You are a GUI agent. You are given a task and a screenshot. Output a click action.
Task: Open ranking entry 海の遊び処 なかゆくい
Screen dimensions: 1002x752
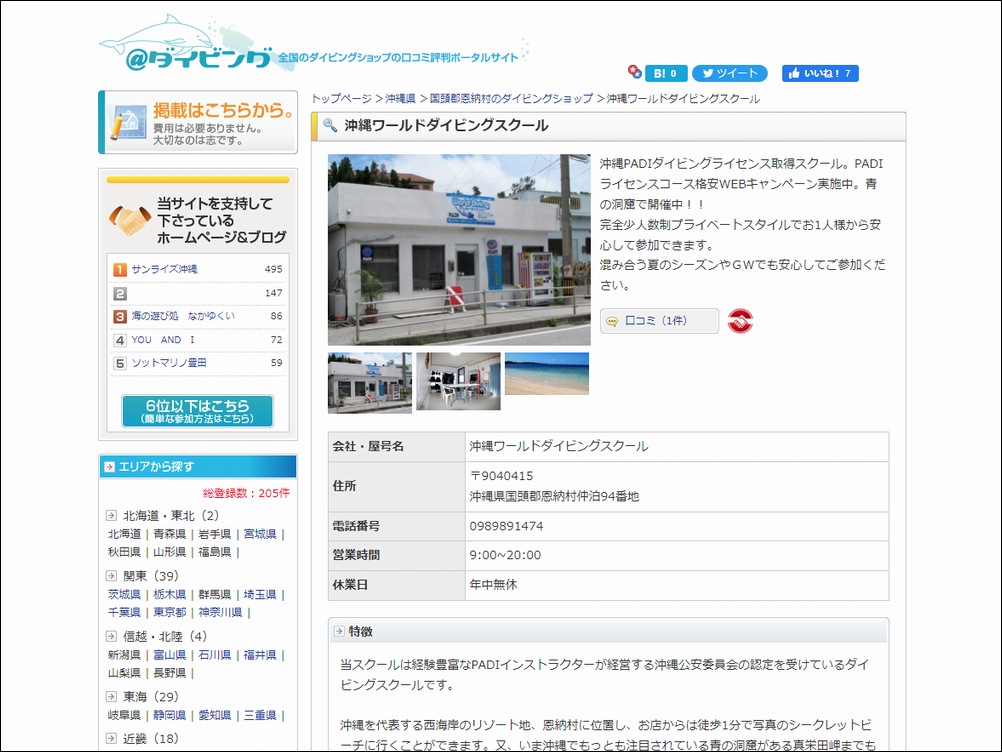coord(183,316)
